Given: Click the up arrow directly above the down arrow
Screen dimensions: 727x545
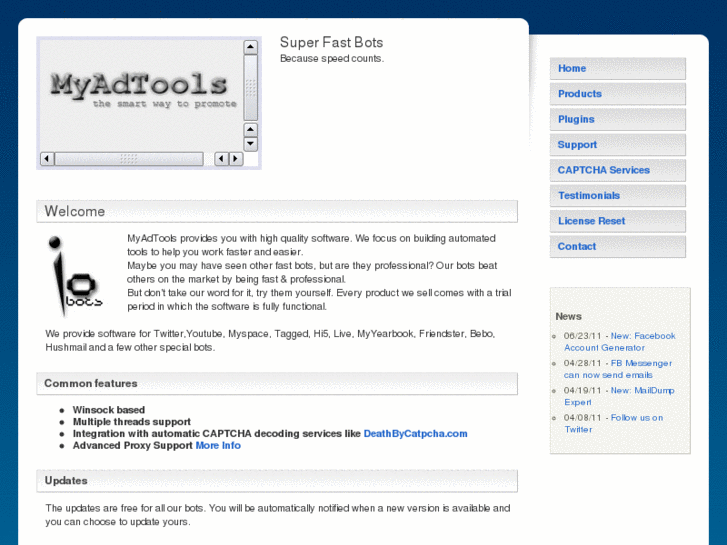Looking at the screenshot, I should [250, 129].
